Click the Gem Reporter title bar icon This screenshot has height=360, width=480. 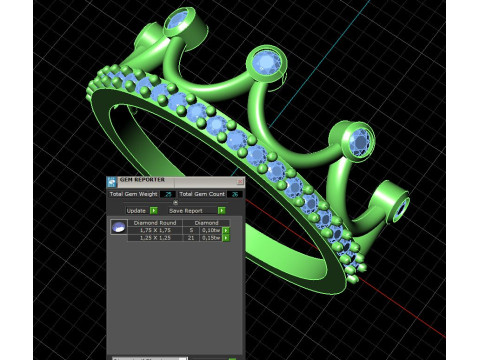pyautogui.click(x=112, y=182)
